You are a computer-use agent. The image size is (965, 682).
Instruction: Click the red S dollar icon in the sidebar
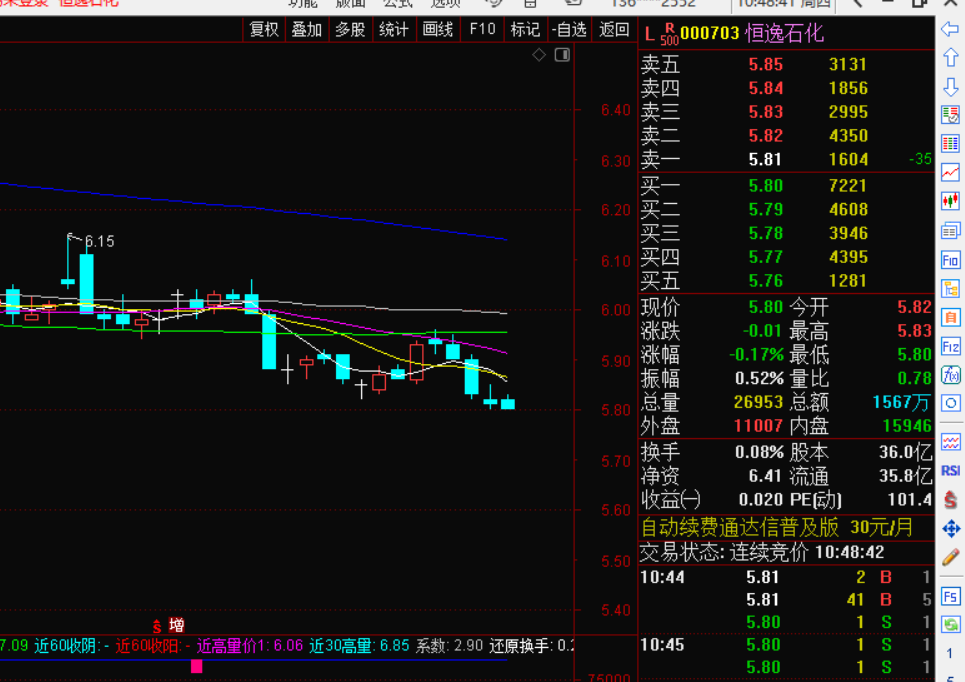click(950, 499)
